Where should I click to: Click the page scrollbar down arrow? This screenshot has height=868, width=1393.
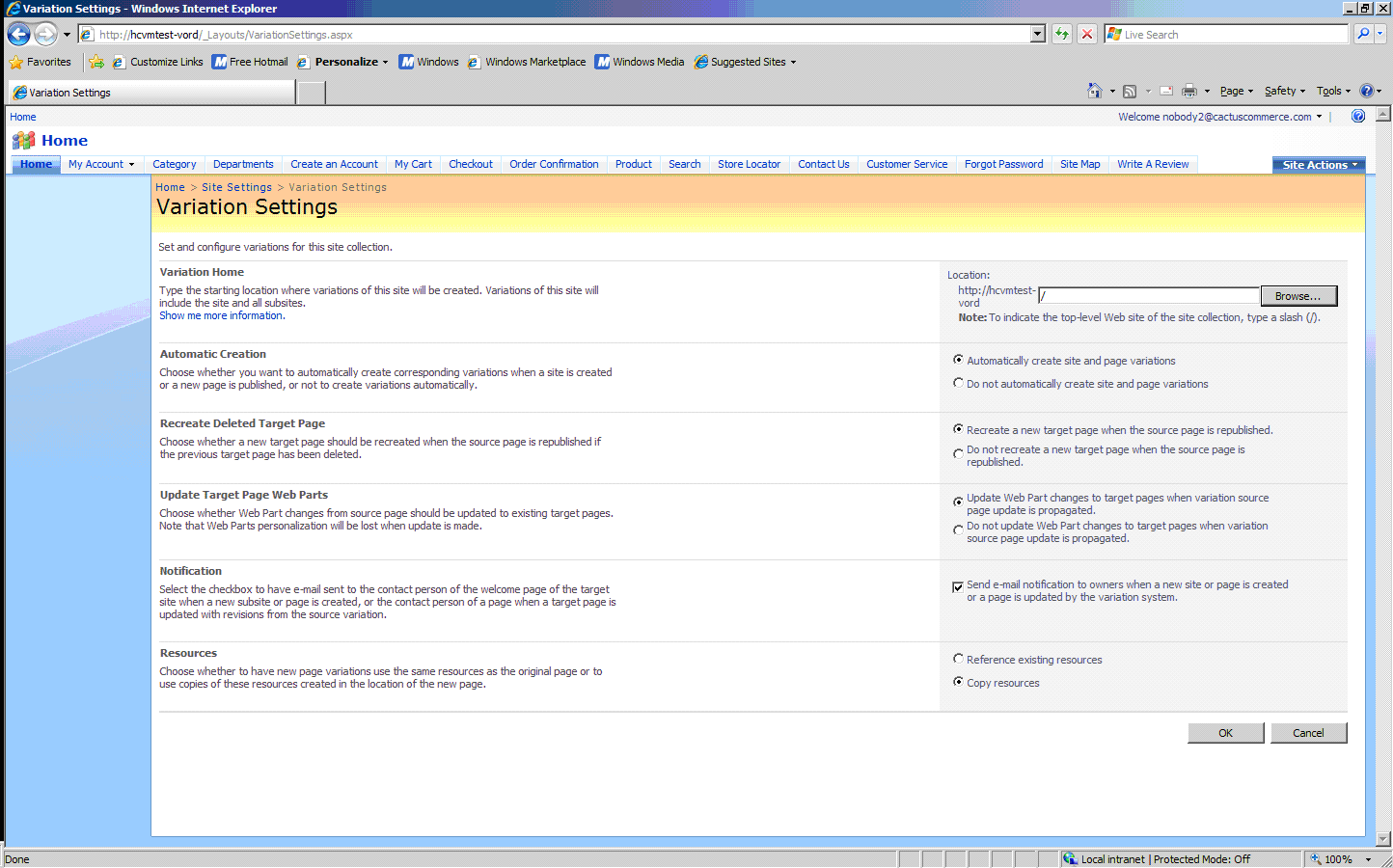1383,839
